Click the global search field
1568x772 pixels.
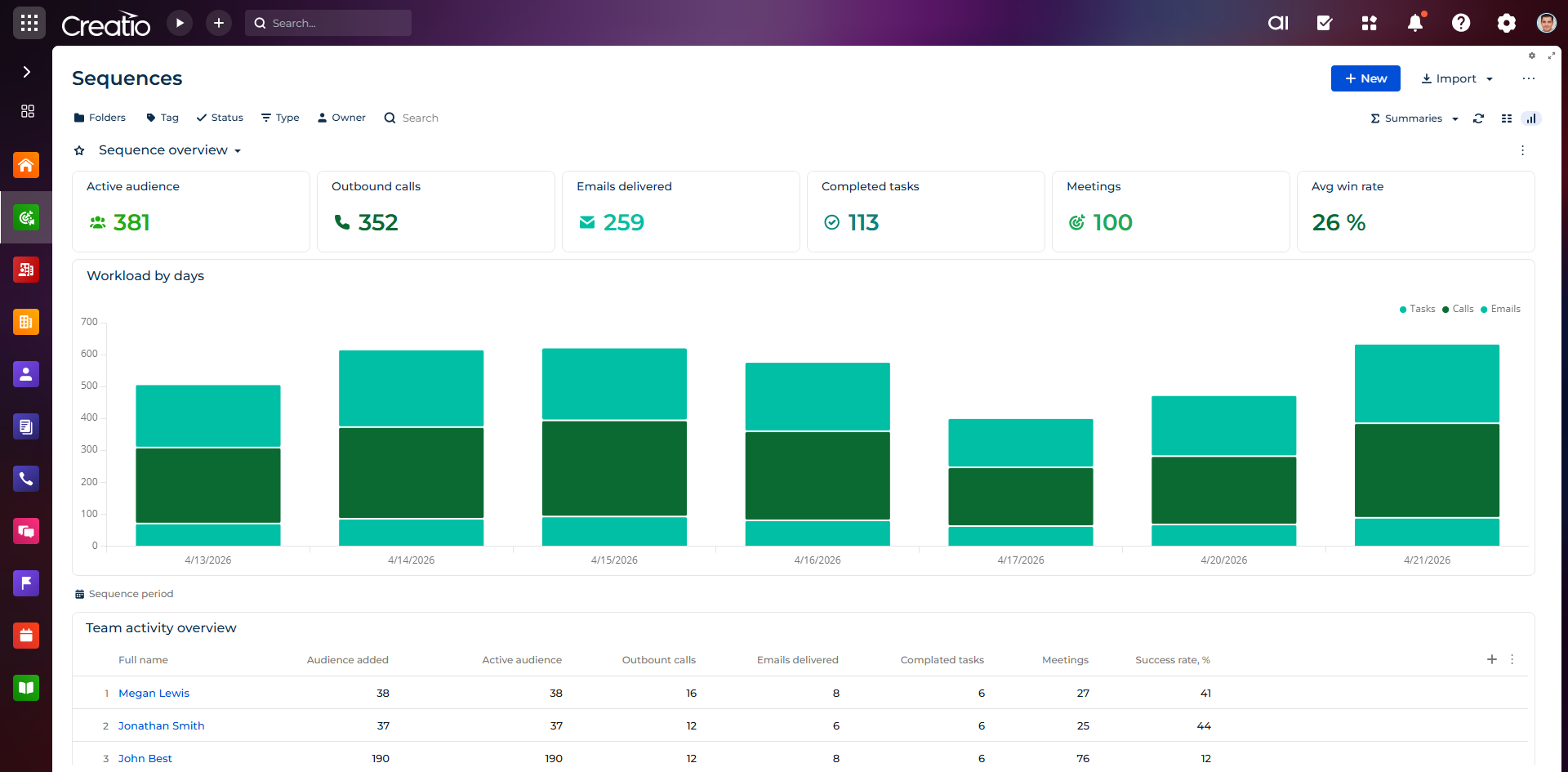[x=328, y=23]
